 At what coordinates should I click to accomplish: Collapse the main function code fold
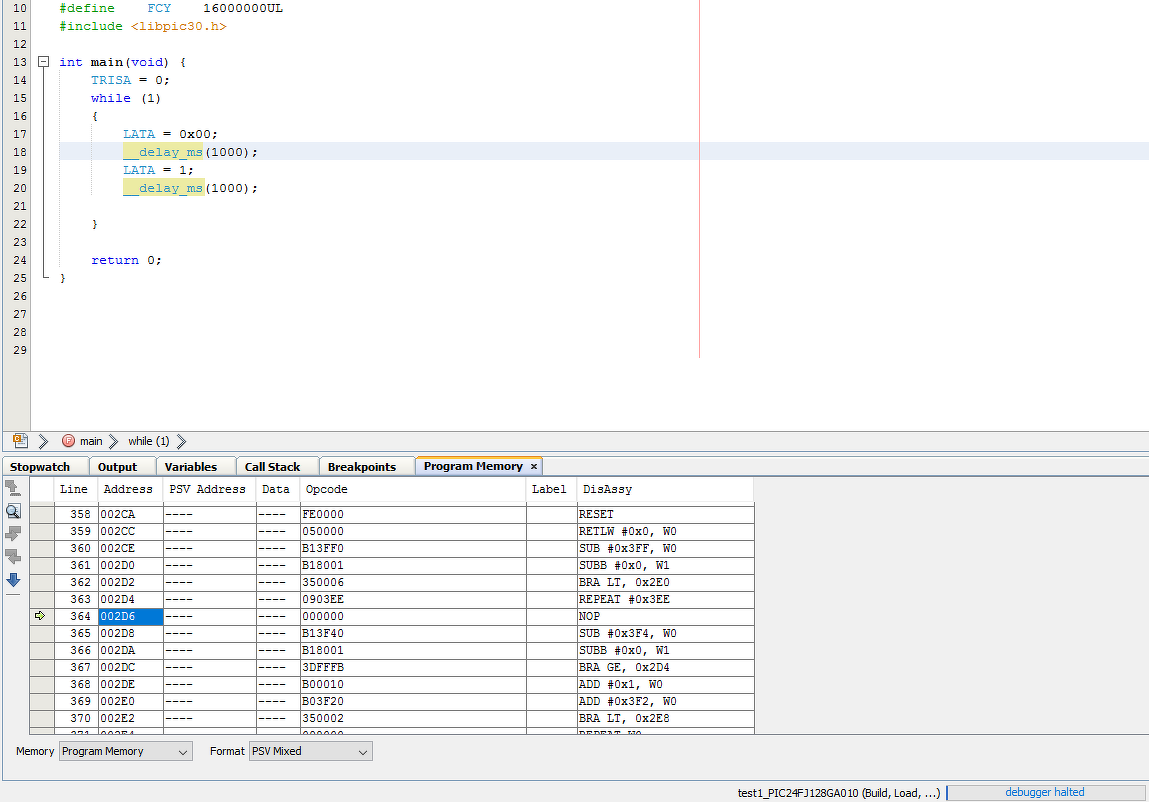click(43, 62)
